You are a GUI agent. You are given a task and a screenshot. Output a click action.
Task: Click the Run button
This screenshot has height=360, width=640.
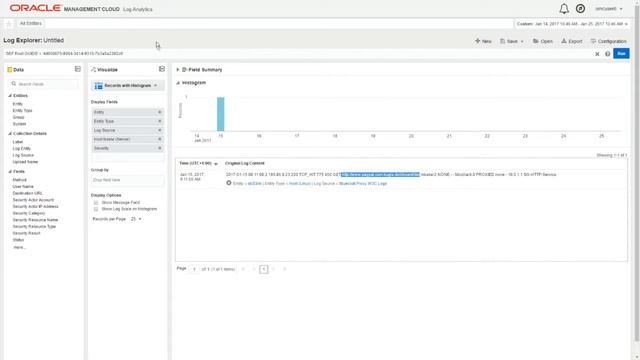tap(621, 53)
